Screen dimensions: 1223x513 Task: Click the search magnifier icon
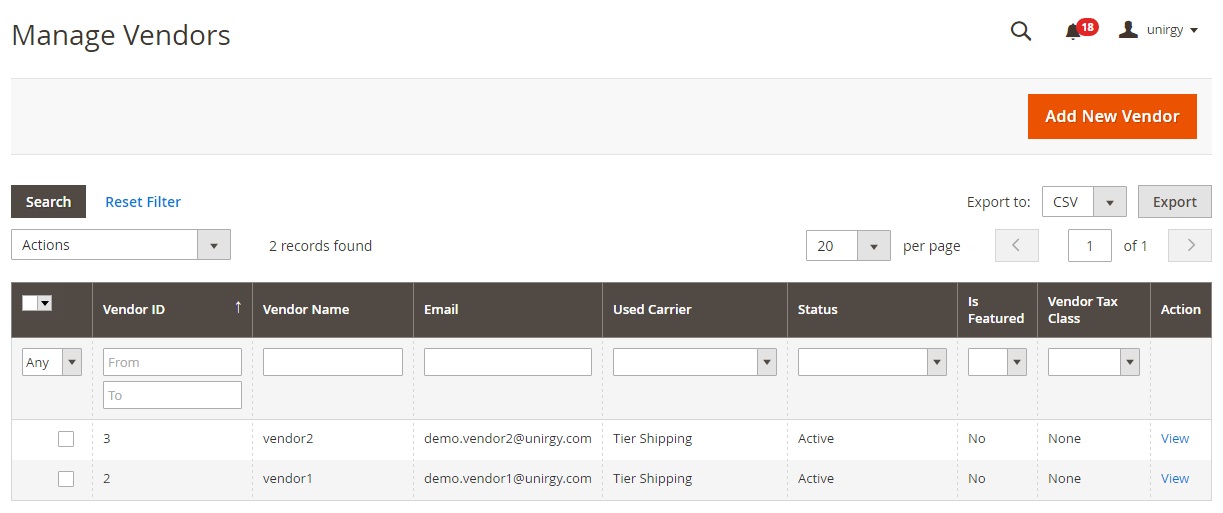1020,31
